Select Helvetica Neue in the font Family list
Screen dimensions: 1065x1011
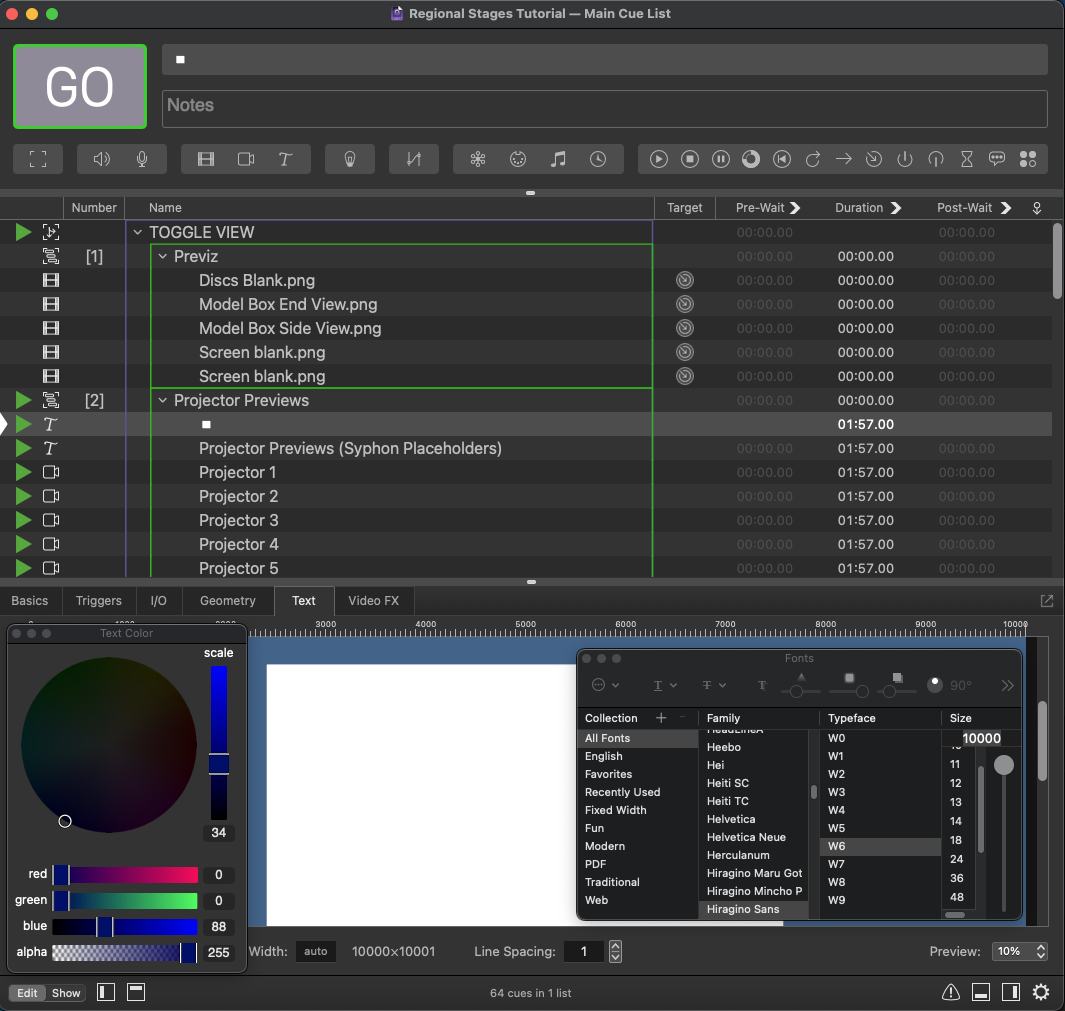(746, 837)
